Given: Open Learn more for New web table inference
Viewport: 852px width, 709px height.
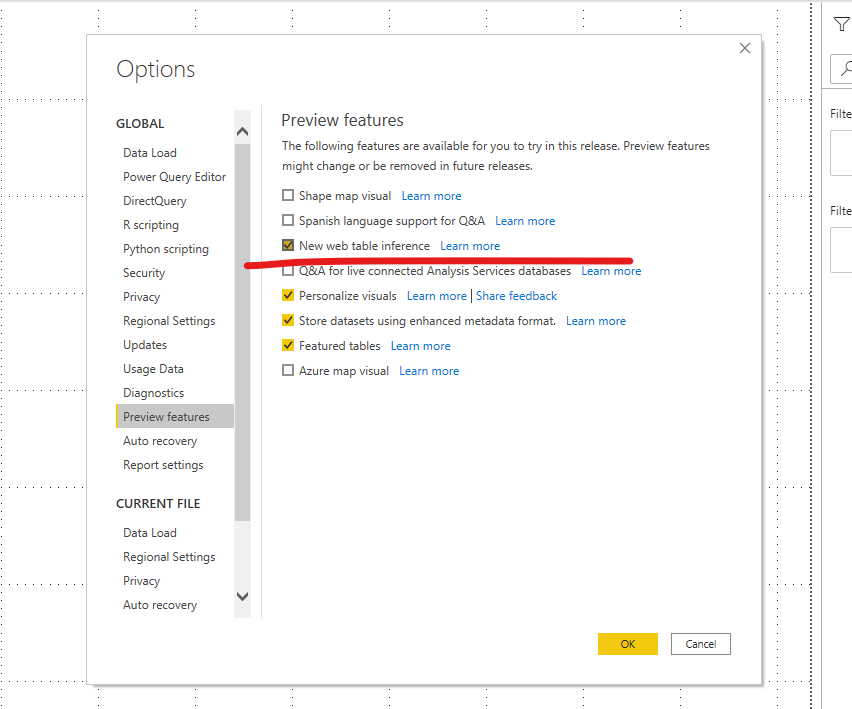Looking at the screenshot, I should (x=470, y=246).
